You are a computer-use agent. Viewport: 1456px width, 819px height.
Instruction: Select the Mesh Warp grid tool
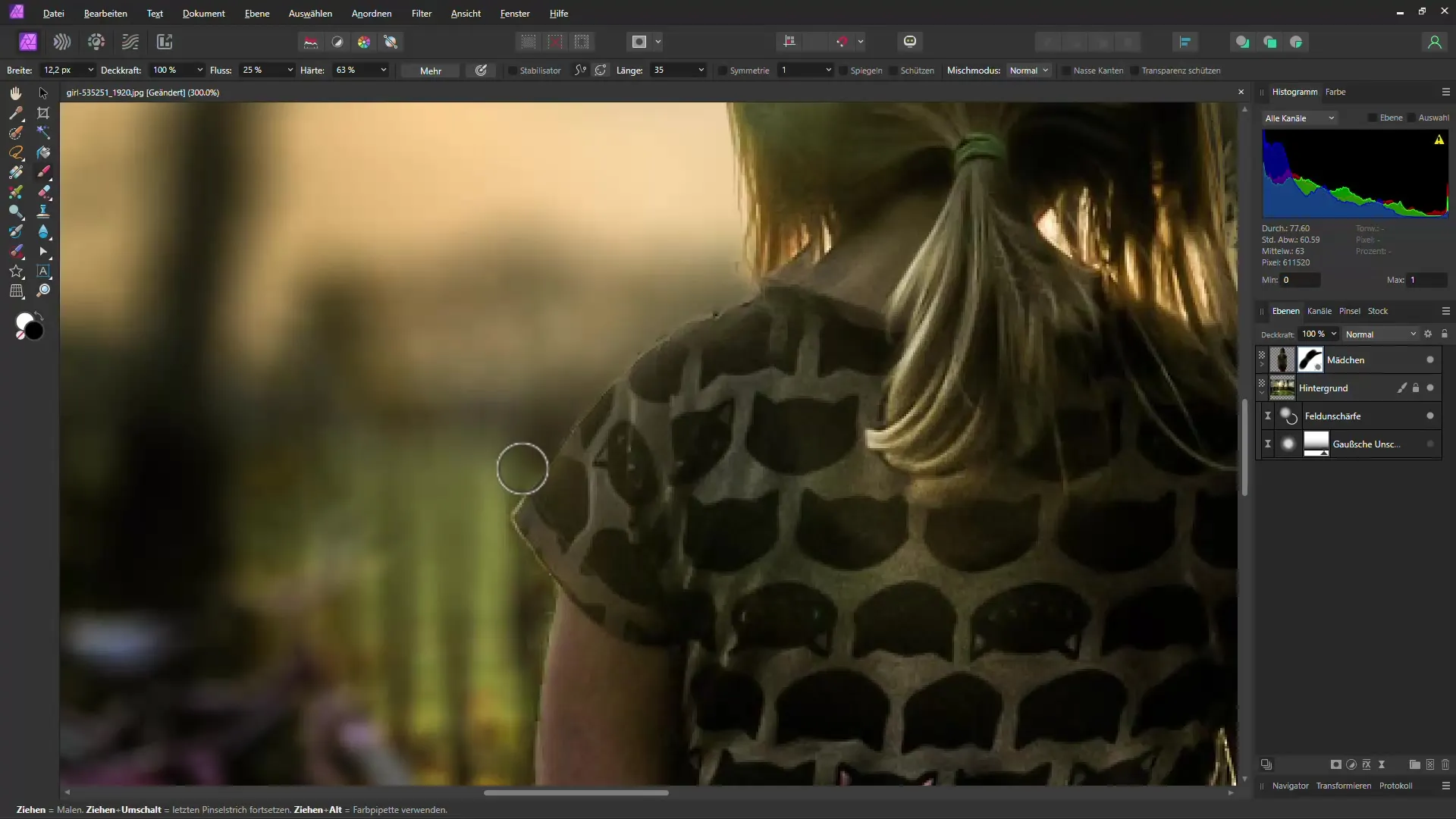(x=15, y=290)
